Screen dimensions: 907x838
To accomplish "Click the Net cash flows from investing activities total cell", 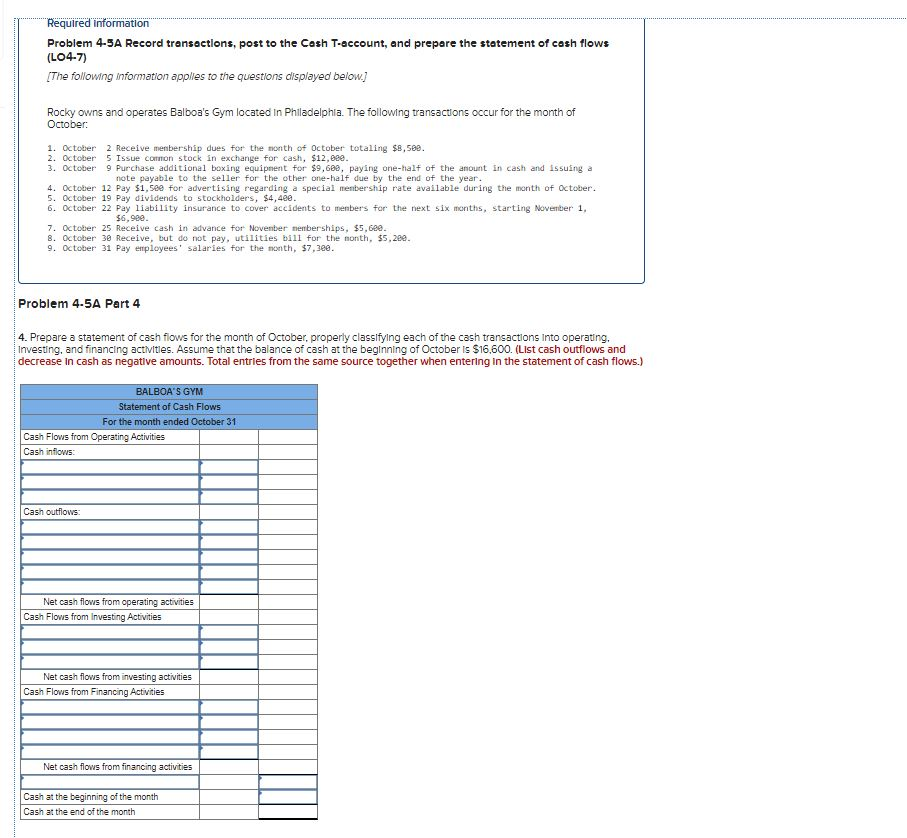I will click(227, 677).
